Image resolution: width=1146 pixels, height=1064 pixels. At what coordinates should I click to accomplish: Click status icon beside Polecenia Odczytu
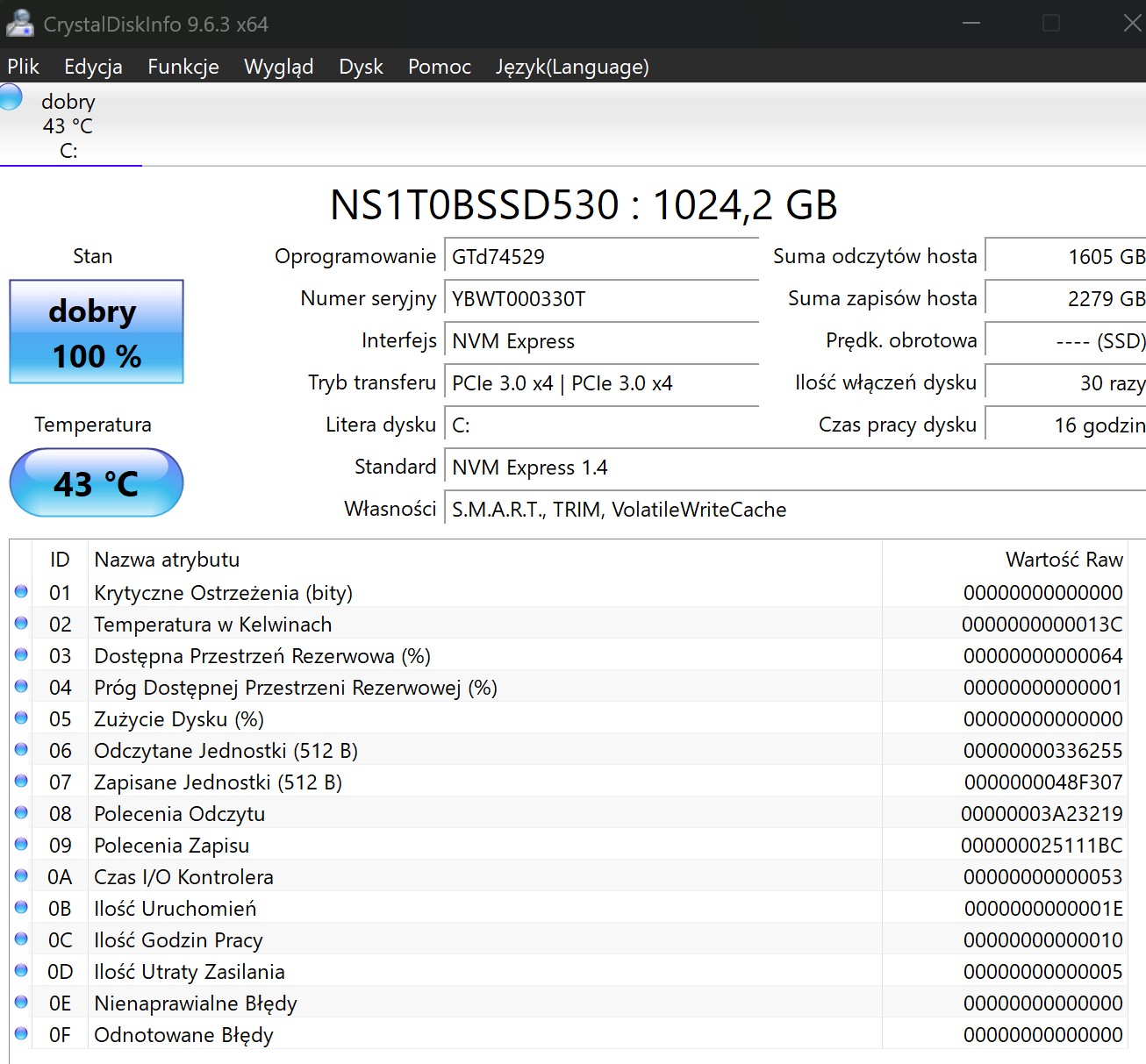21,813
